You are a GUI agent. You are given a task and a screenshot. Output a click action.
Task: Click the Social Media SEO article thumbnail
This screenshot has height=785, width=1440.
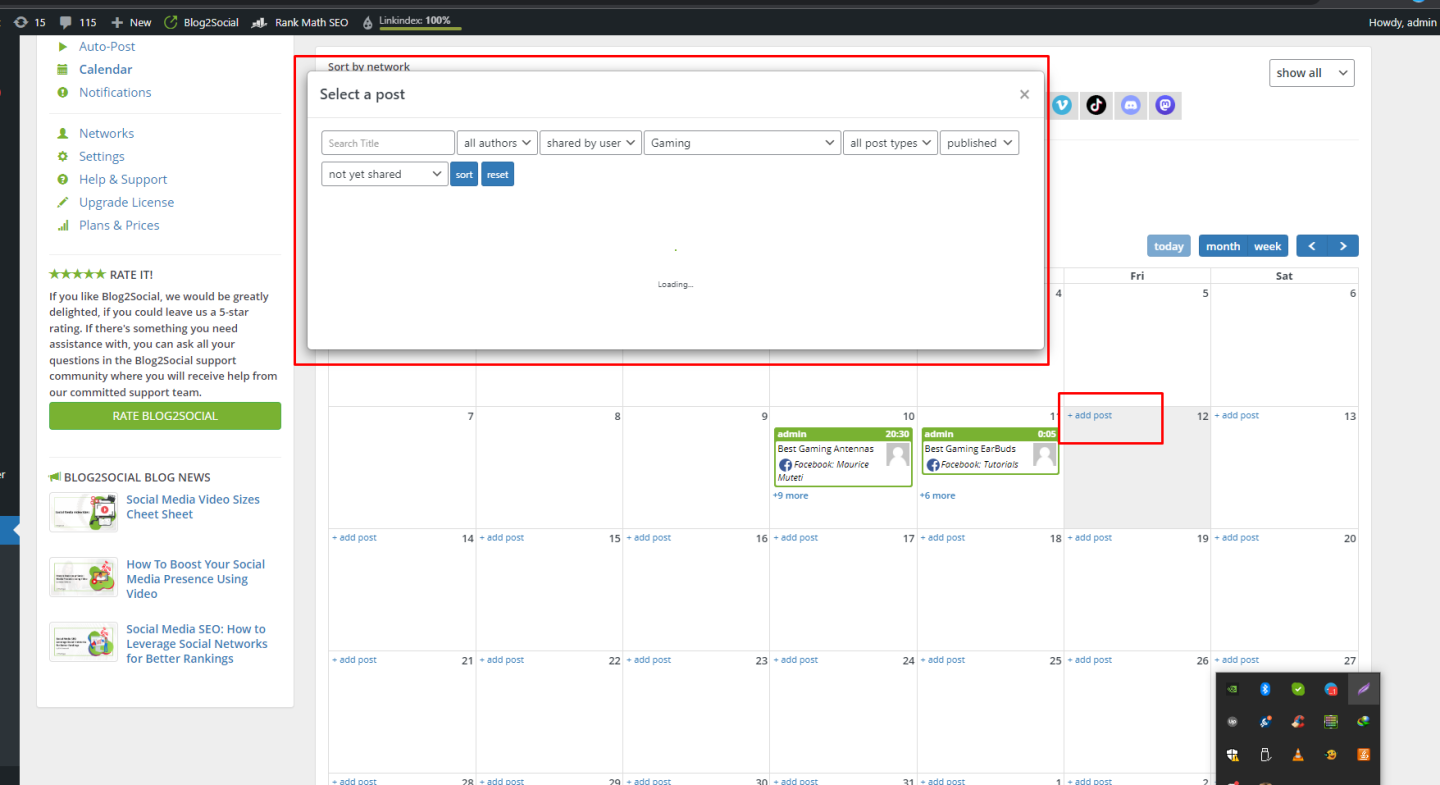tap(83, 641)
